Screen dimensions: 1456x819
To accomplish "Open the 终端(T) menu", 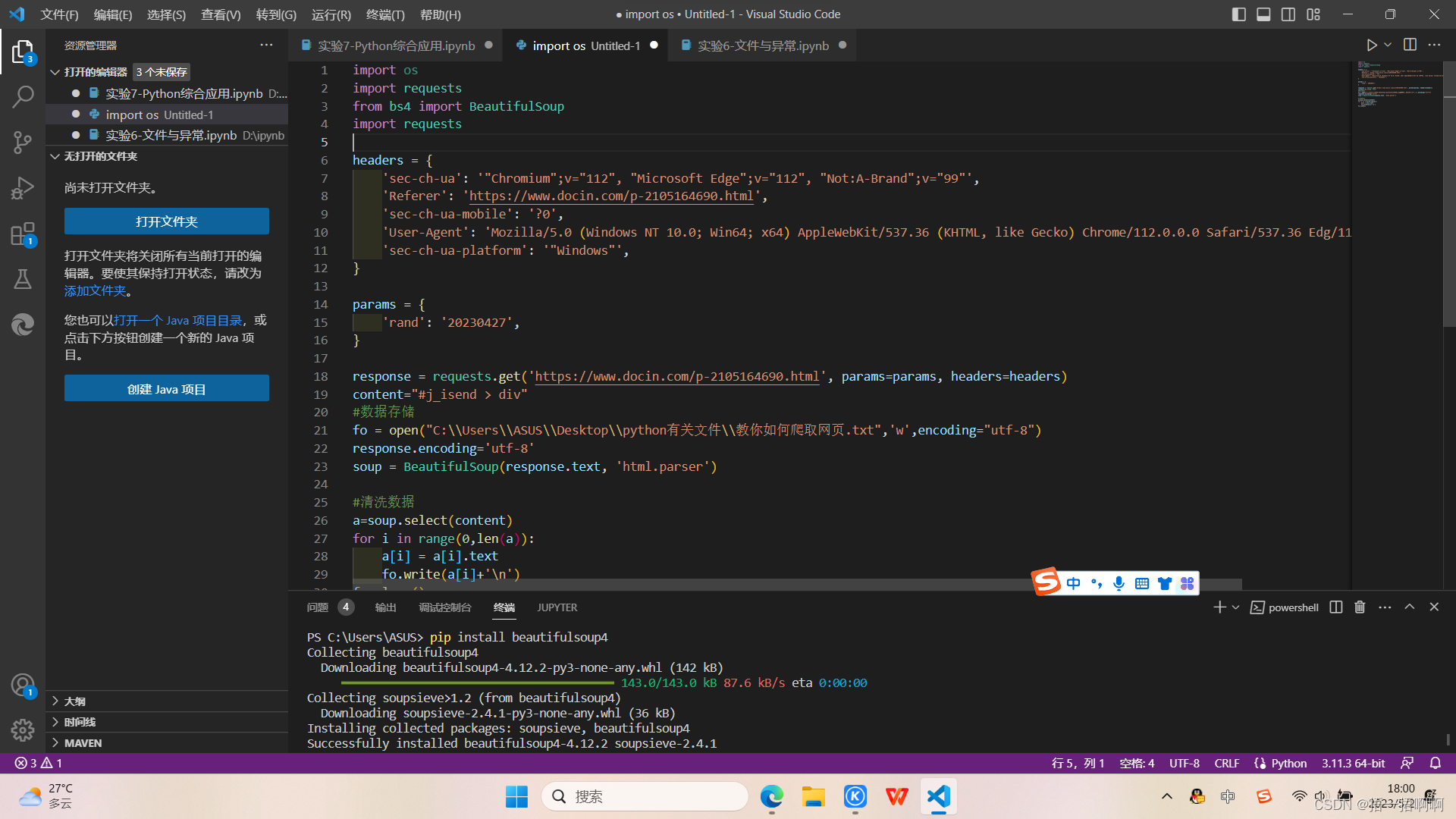I will click(x=385, y=14).
